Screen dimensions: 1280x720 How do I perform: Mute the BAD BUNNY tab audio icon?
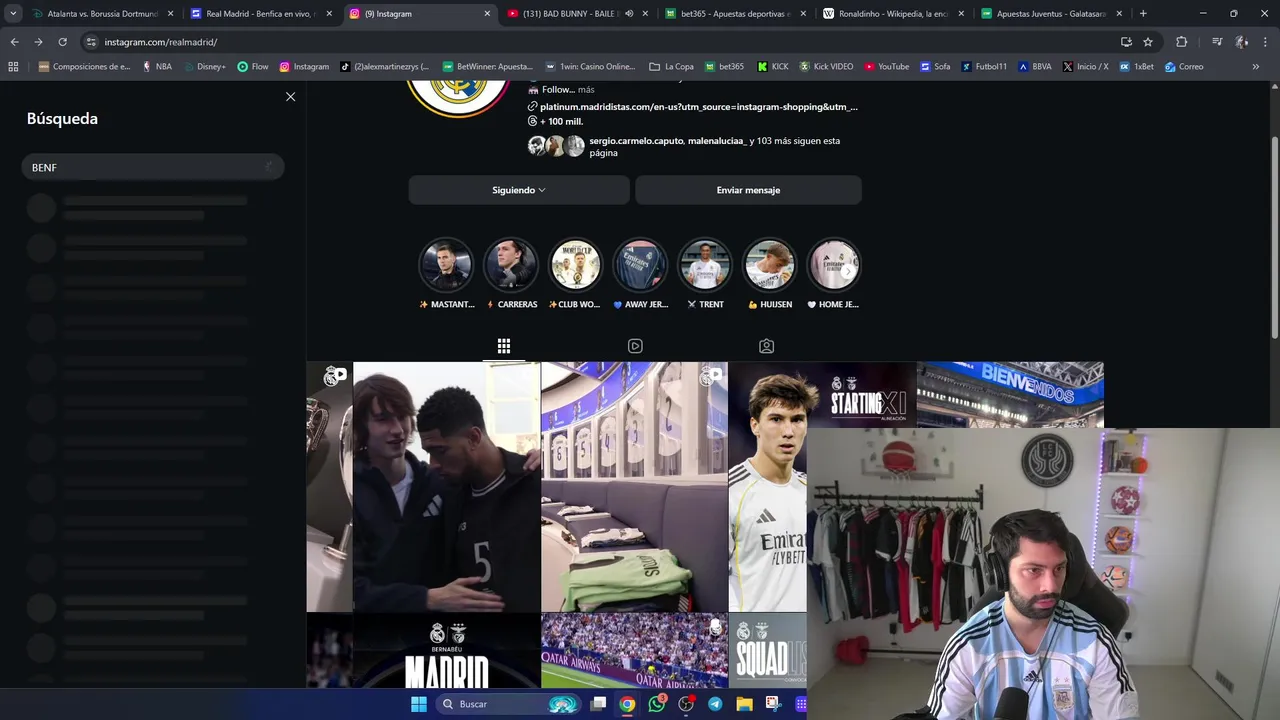pos(629,14)
